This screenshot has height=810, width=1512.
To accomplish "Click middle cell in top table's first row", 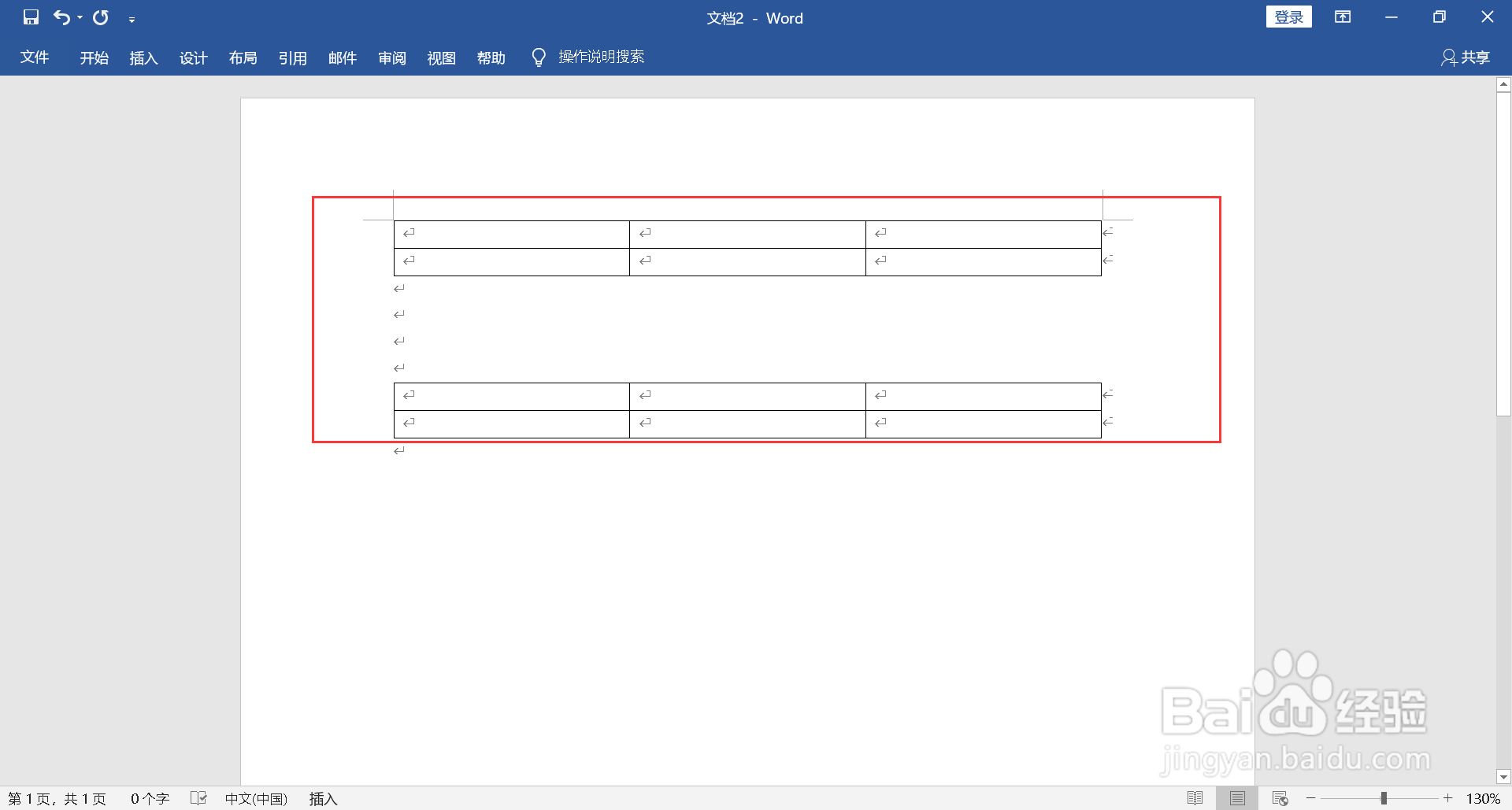I will pyautogui.click(x=747, y=235).
